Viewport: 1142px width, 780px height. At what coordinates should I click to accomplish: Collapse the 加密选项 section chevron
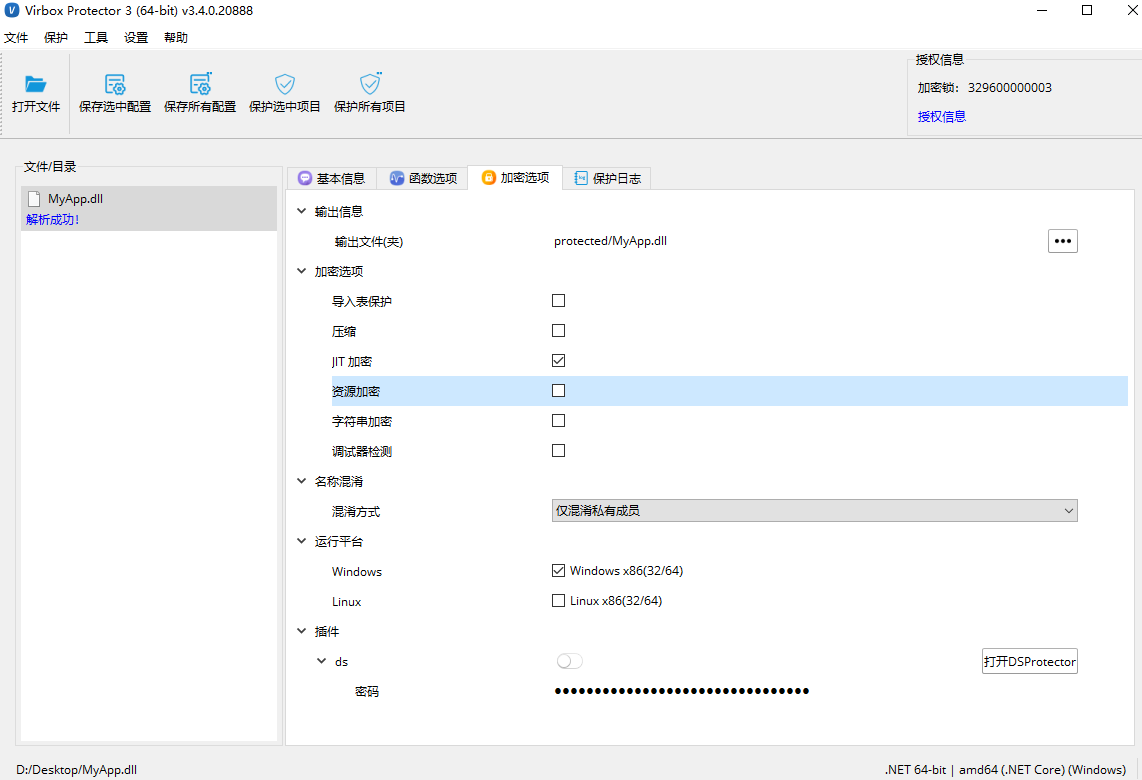click(x=302, y=271)
